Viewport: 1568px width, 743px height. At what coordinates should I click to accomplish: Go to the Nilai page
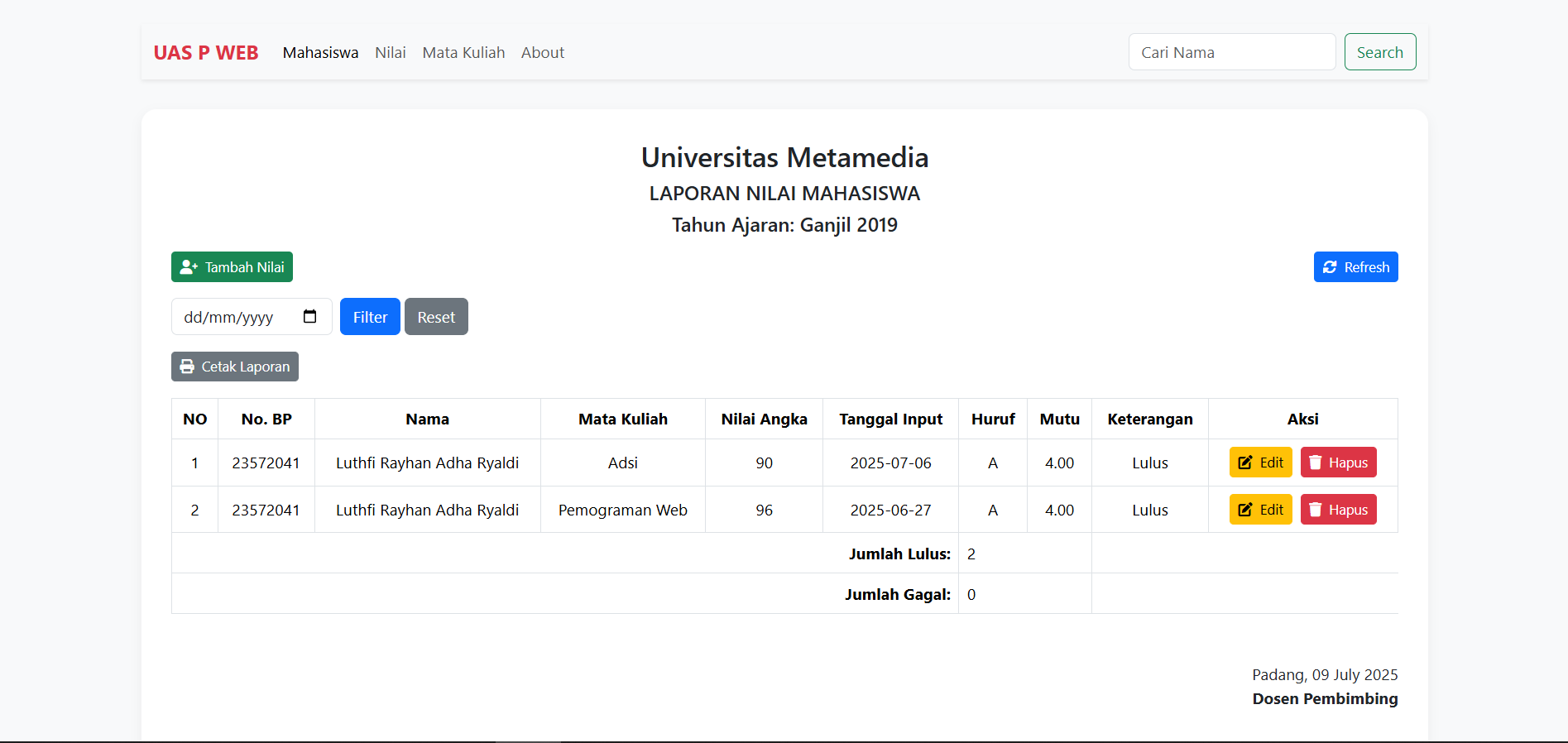(390, 53)
